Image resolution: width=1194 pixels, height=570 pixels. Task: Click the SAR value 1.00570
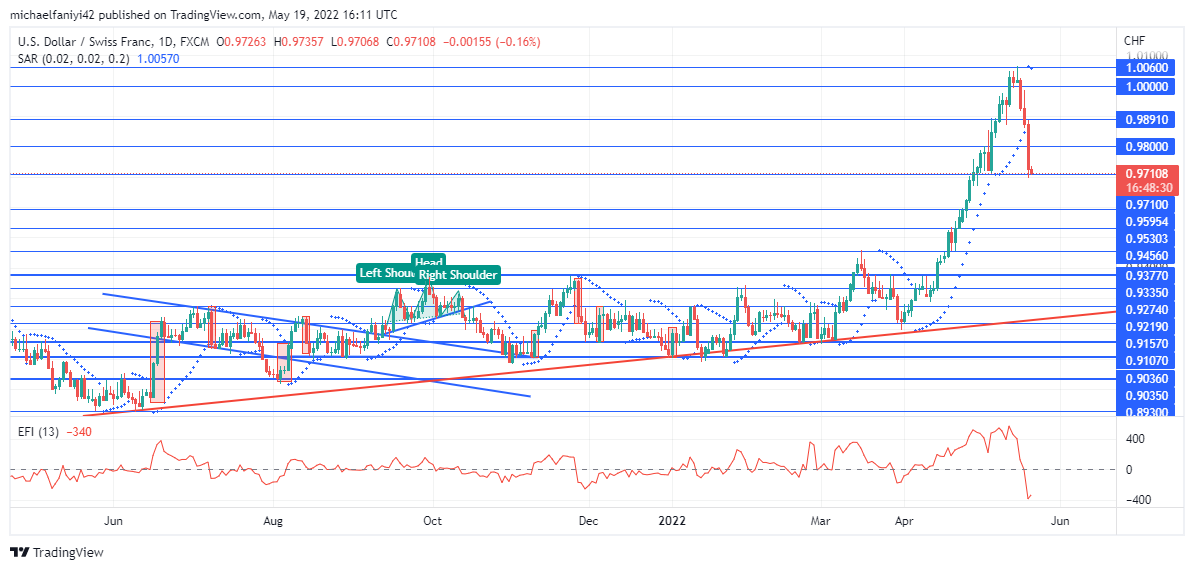[158, 58]
